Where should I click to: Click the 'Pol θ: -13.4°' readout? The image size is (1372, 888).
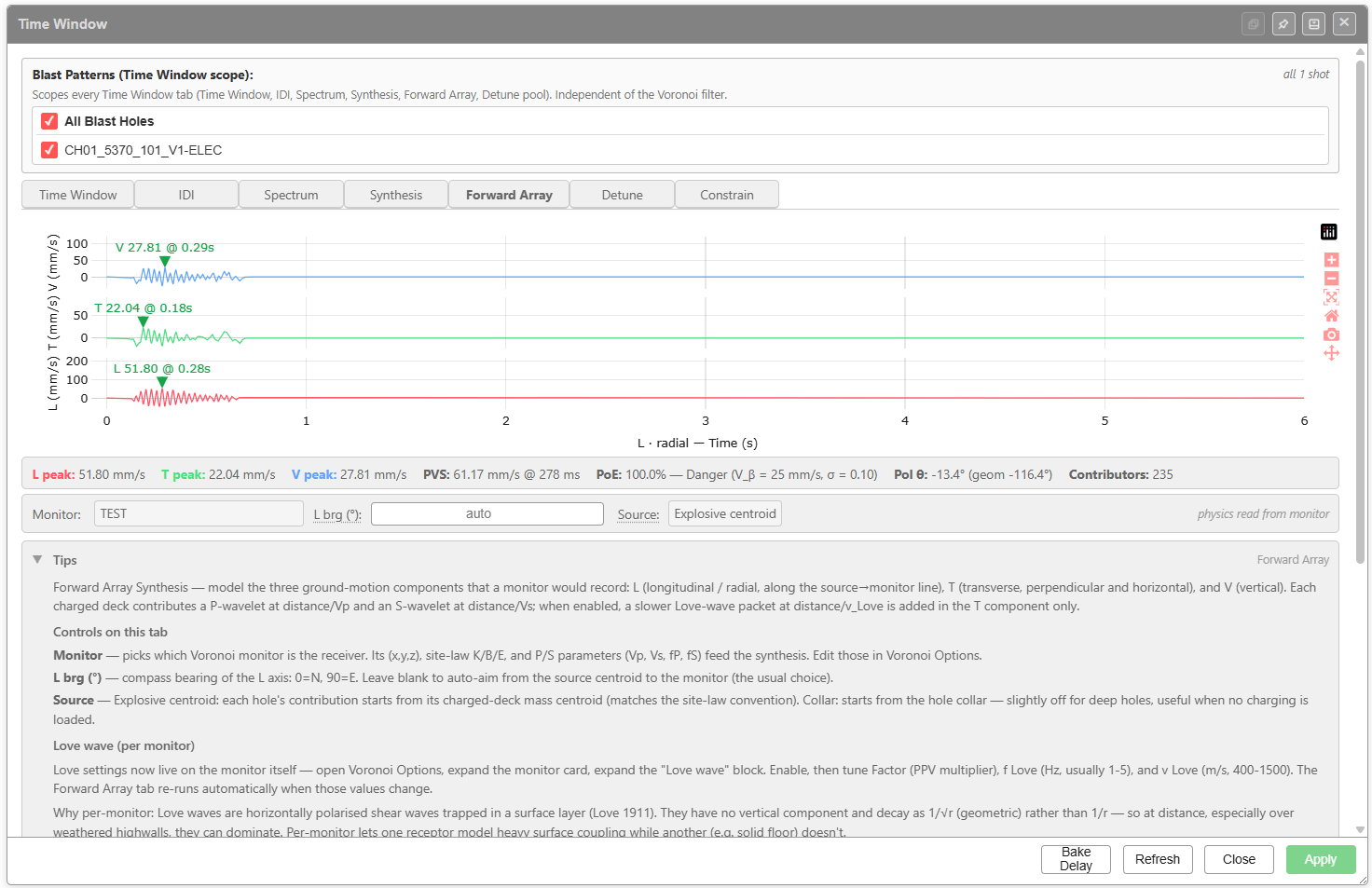973,474
